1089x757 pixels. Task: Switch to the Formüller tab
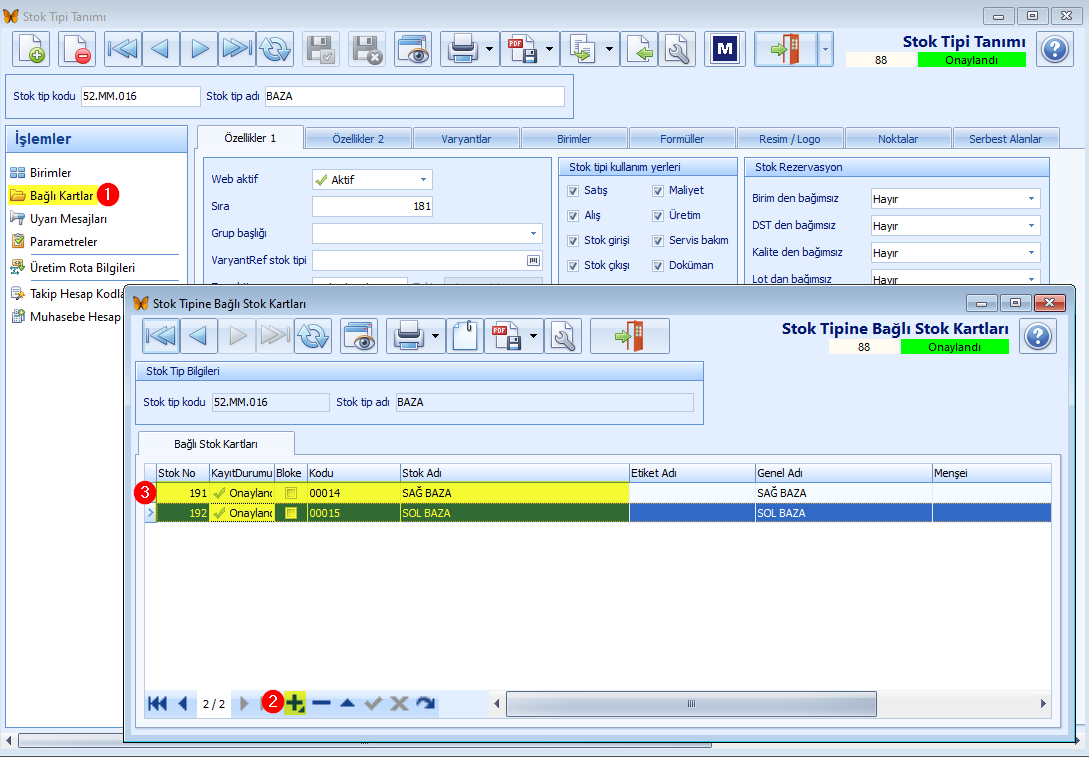[682, 139]
